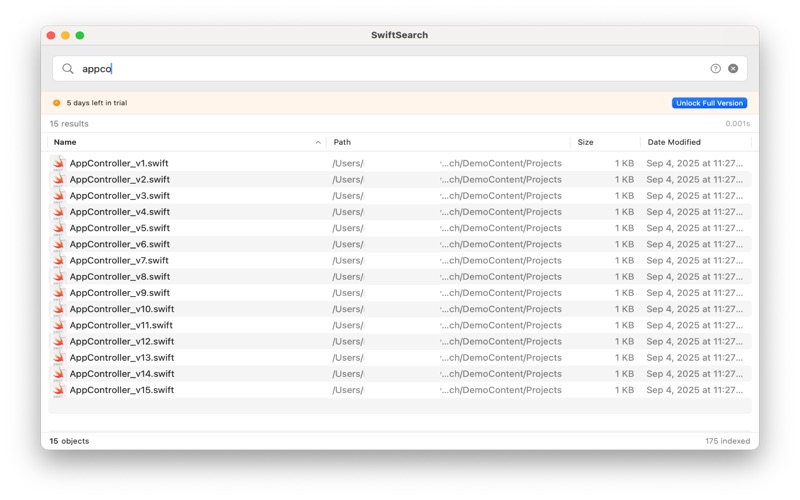Screen dimensions: 800x500
Task: Click the 15 objects status bar text
Action: [69, 441]
